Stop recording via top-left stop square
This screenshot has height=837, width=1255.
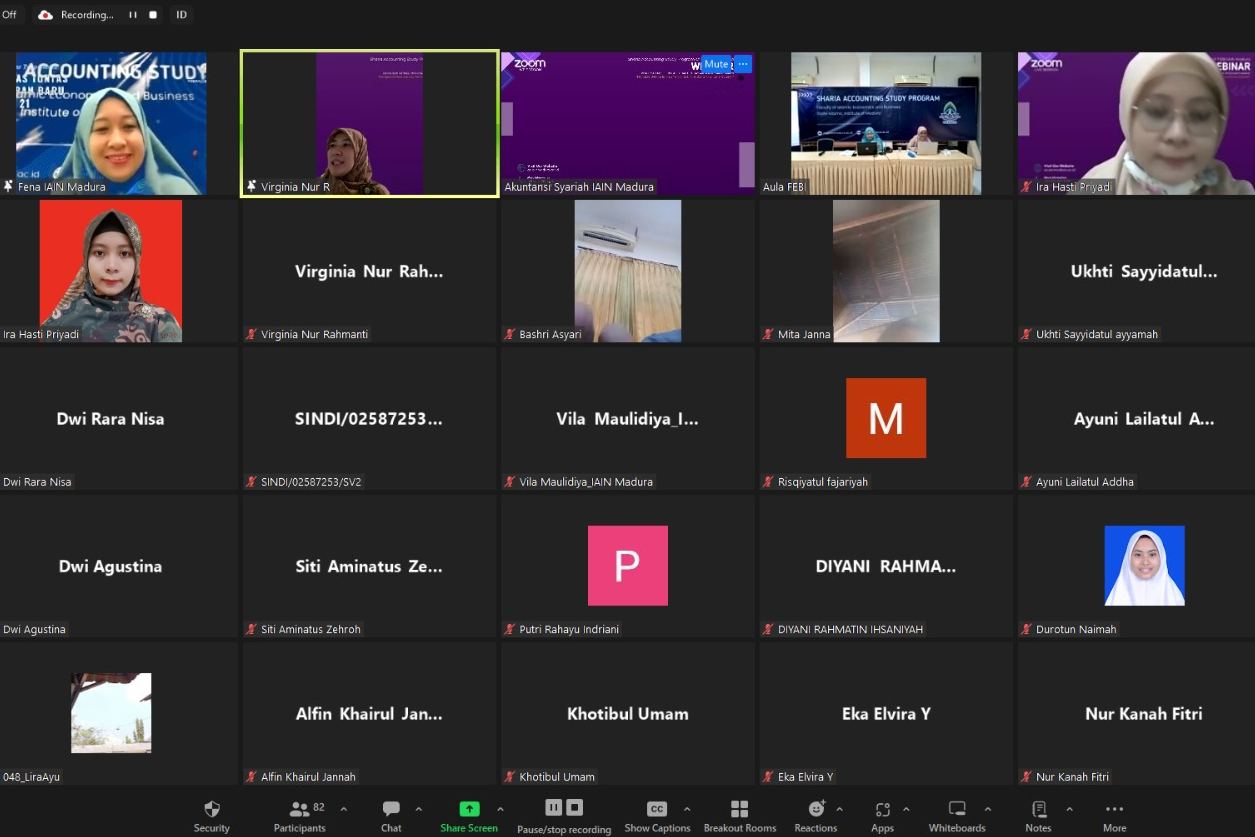click(x=153, y=15)
